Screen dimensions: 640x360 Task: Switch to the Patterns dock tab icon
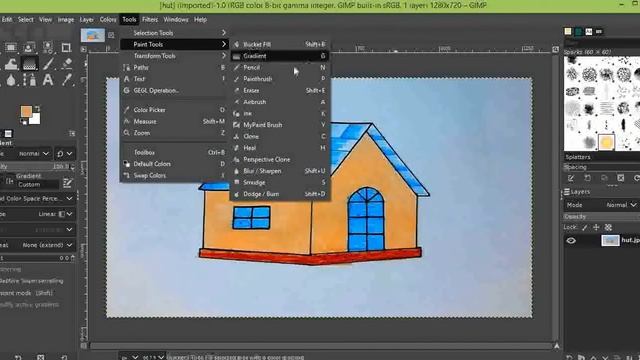click(x=578, y=31)
